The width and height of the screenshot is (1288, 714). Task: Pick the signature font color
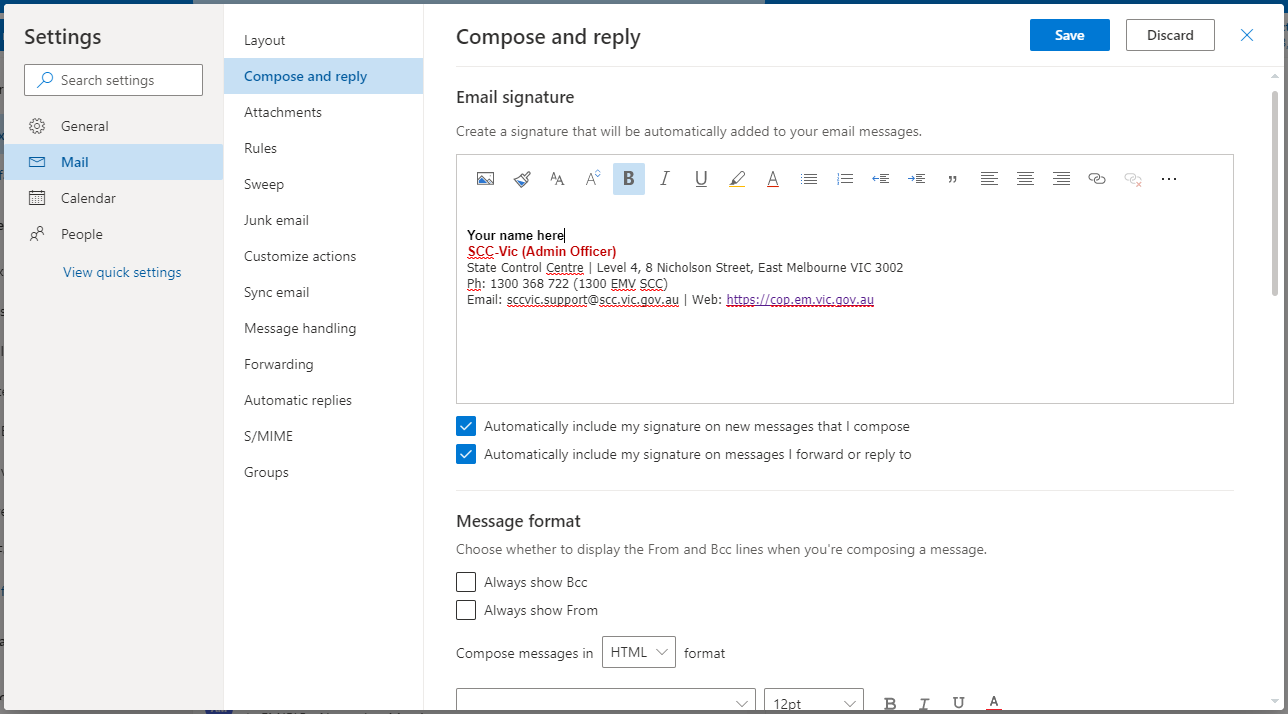point(773,179)
